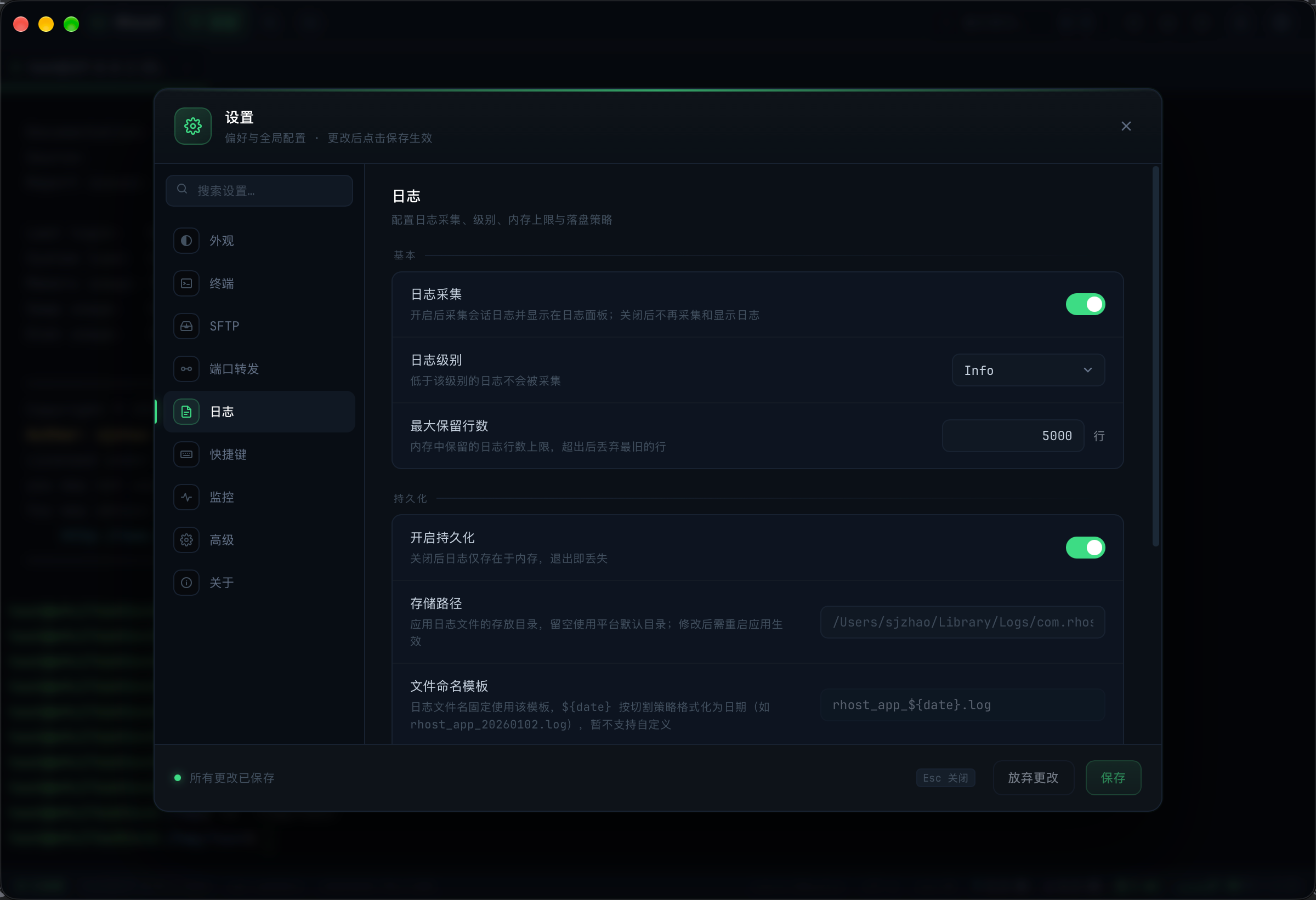Viewport: 1316px width, 900px height.
Task: Open the 日志级别 Info dropdown
Action: [x=1028, y=370]
